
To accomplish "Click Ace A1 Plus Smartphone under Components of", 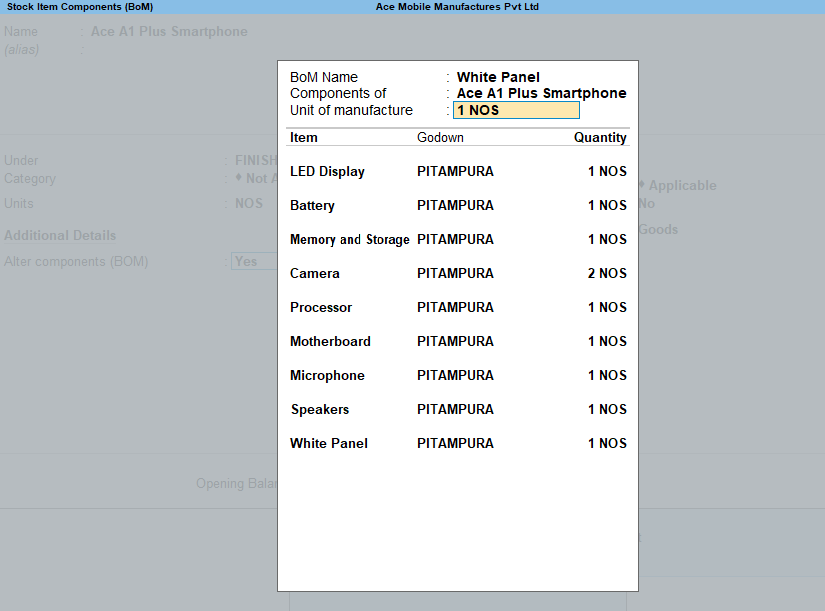I will click(x=541, y=94).
